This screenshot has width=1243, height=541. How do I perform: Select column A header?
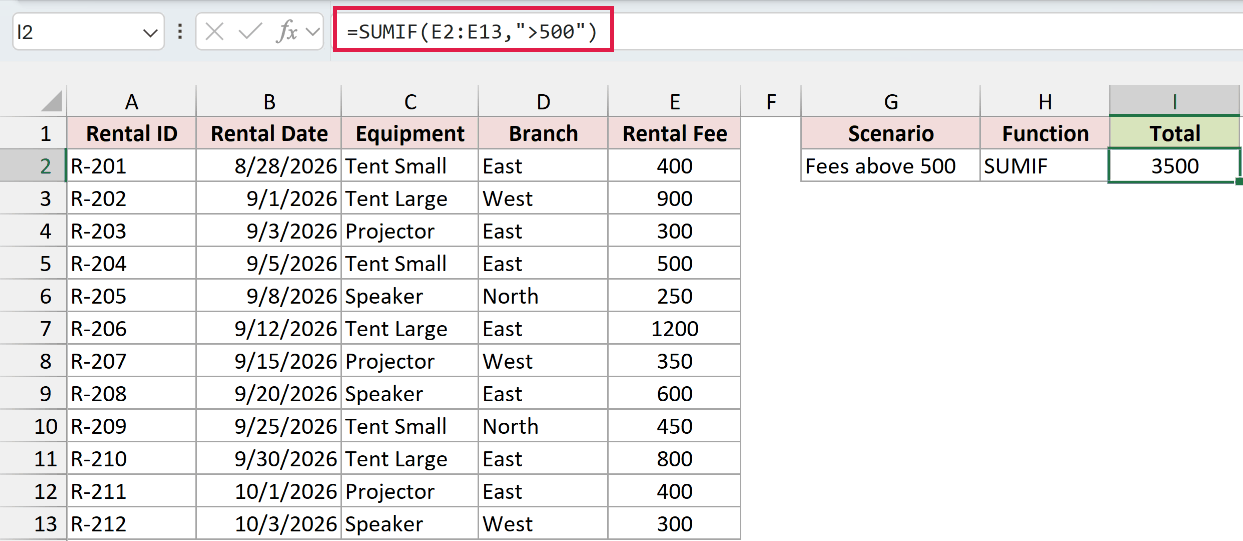[x=131, y=101]
